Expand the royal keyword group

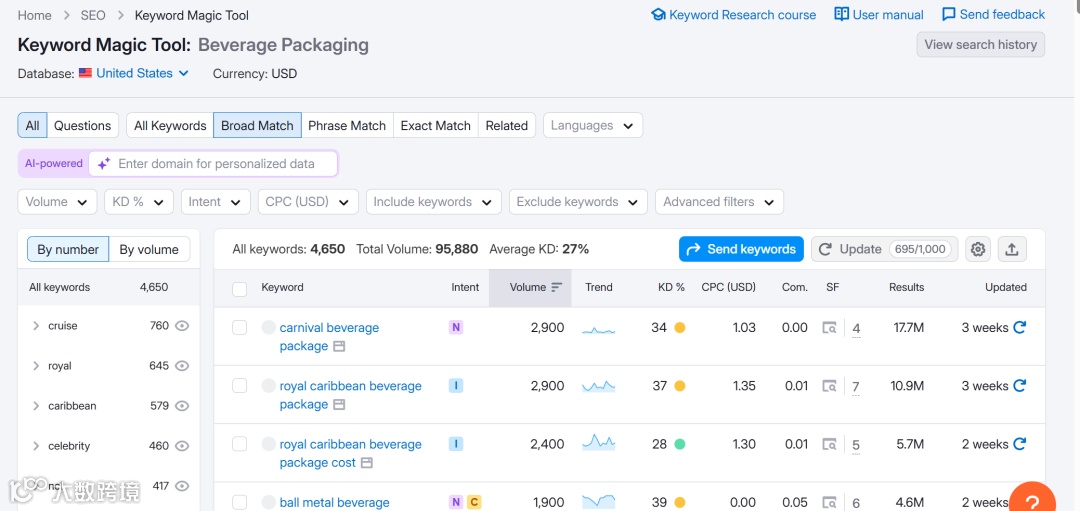point(36,366)
